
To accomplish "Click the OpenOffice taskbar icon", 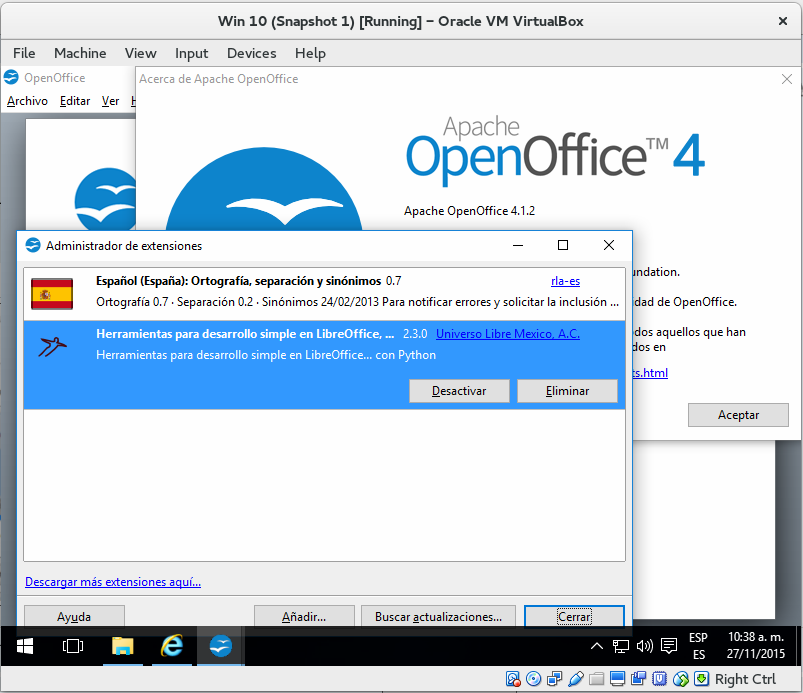I will pos(221,646).
